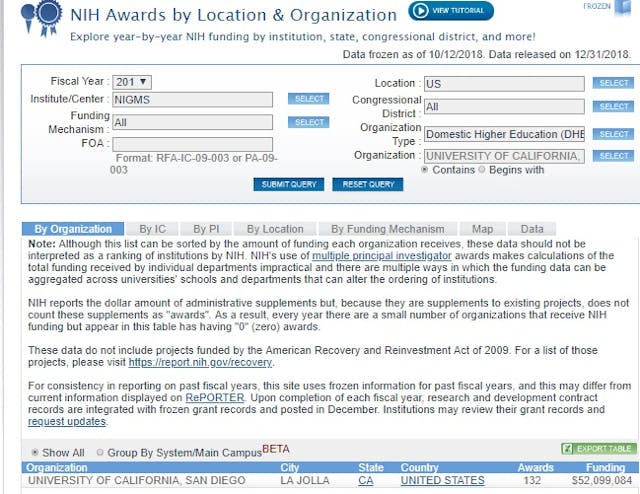Click the empty FOA input field

click(x=193, y=144)
